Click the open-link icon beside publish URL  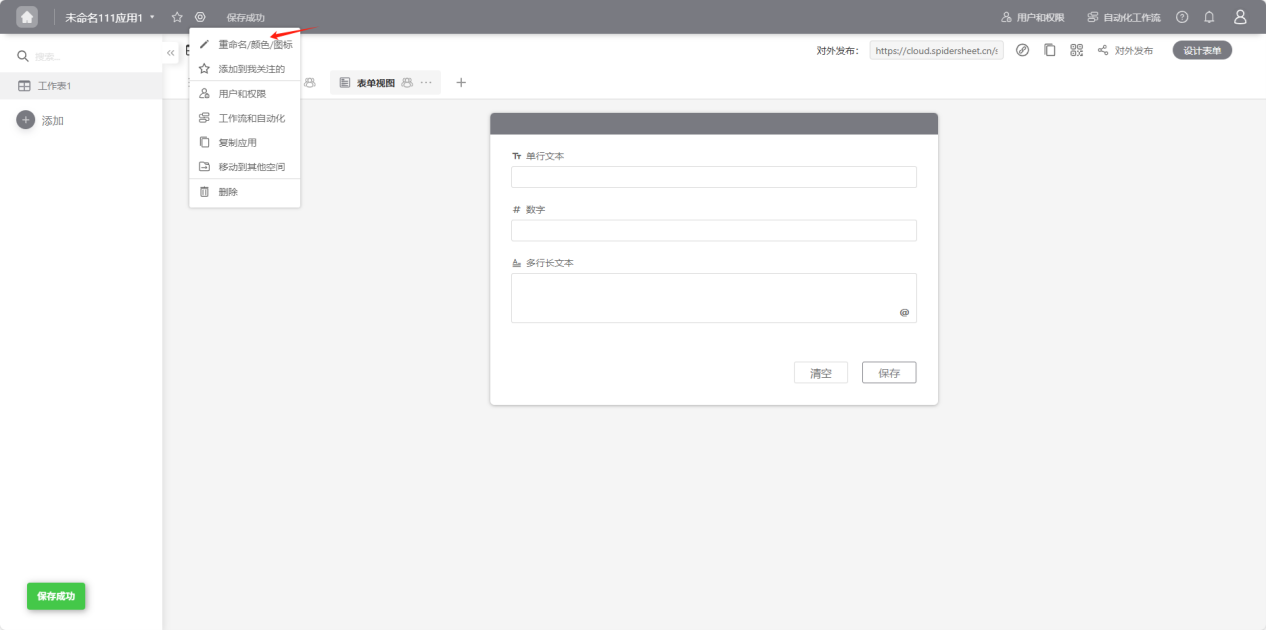click(x=1022, y=50)
